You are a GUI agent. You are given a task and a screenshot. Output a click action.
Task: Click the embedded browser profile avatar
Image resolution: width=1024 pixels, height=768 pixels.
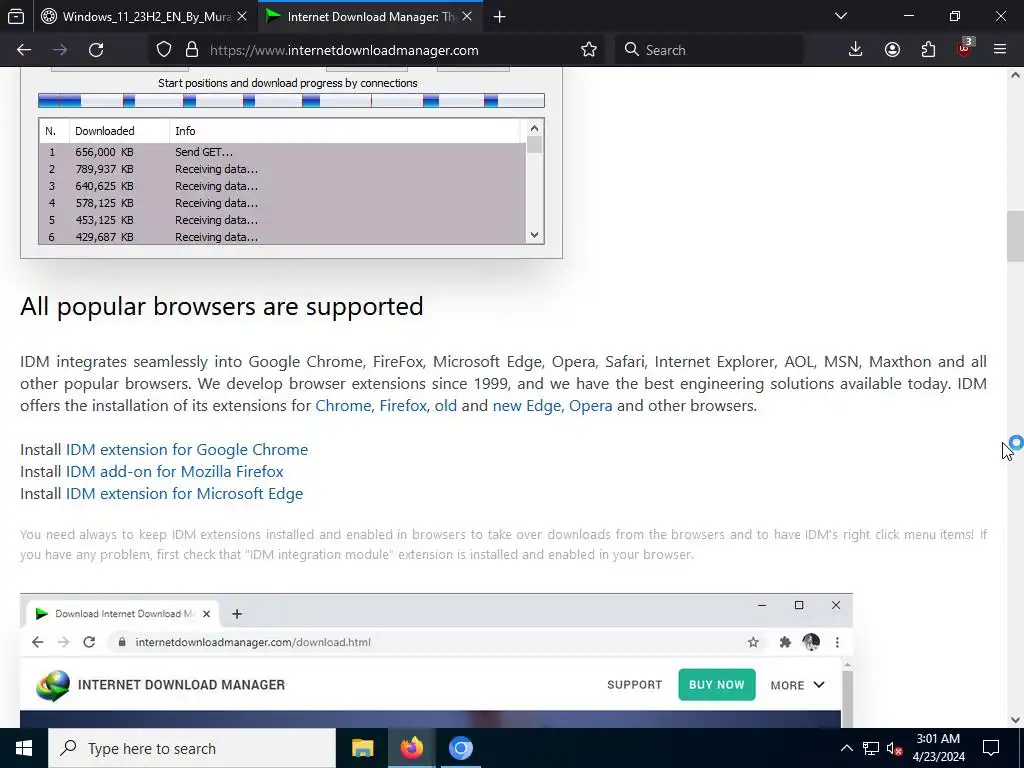pos(811,642)
